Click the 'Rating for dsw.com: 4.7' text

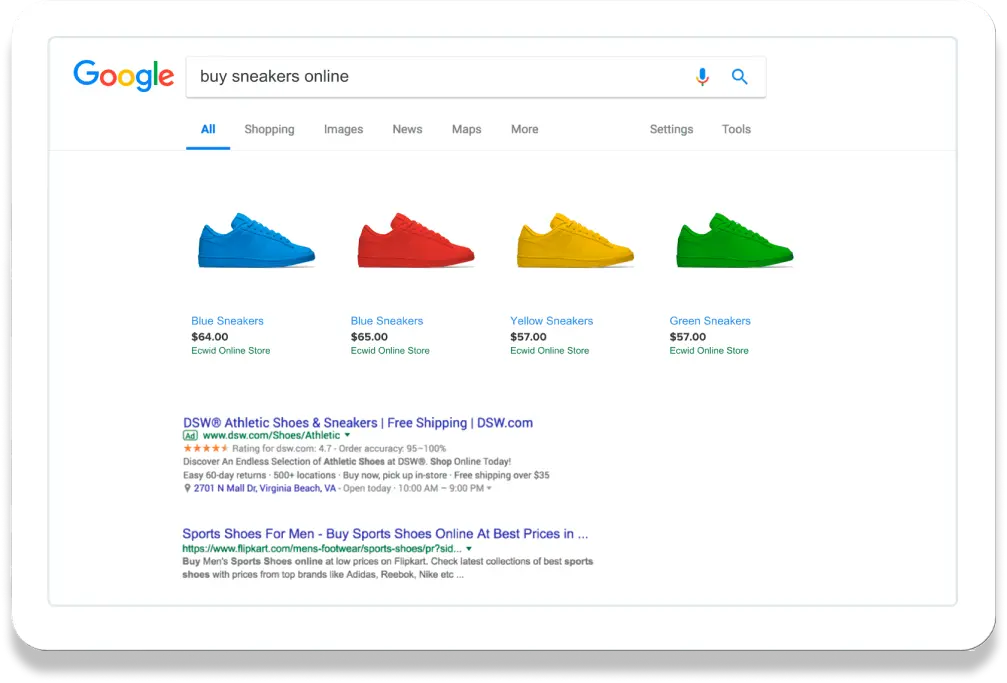coord(282,448)
